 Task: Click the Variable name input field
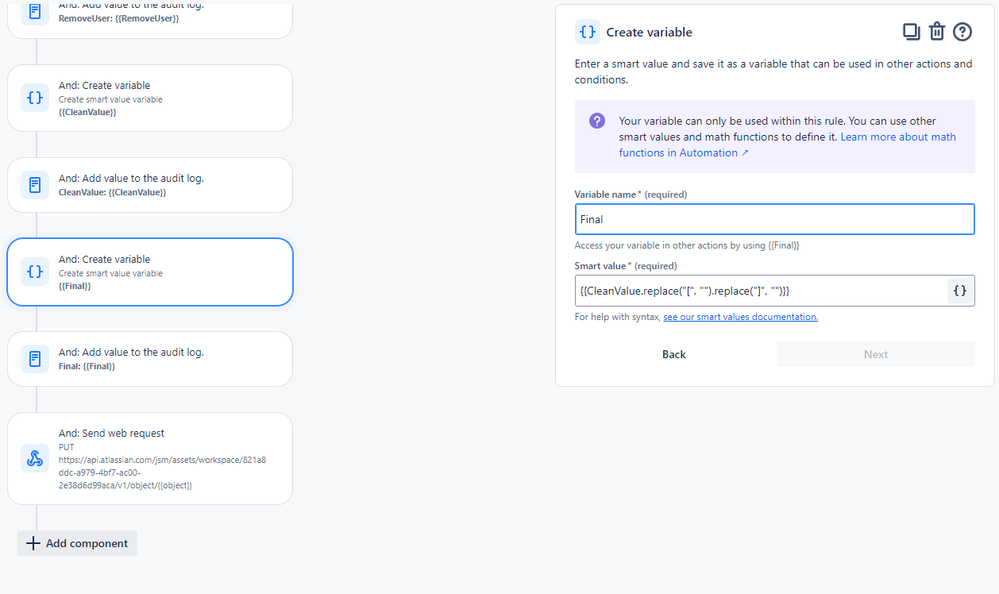[774, 219]
